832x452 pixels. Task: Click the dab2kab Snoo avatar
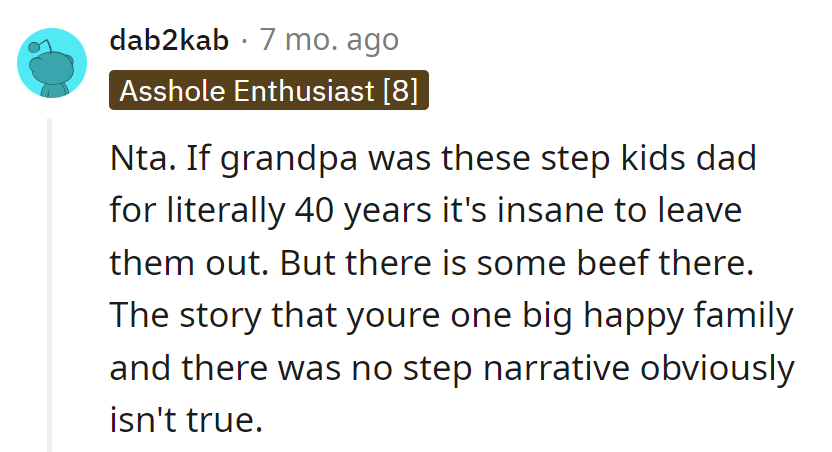(x=52, y=63)
